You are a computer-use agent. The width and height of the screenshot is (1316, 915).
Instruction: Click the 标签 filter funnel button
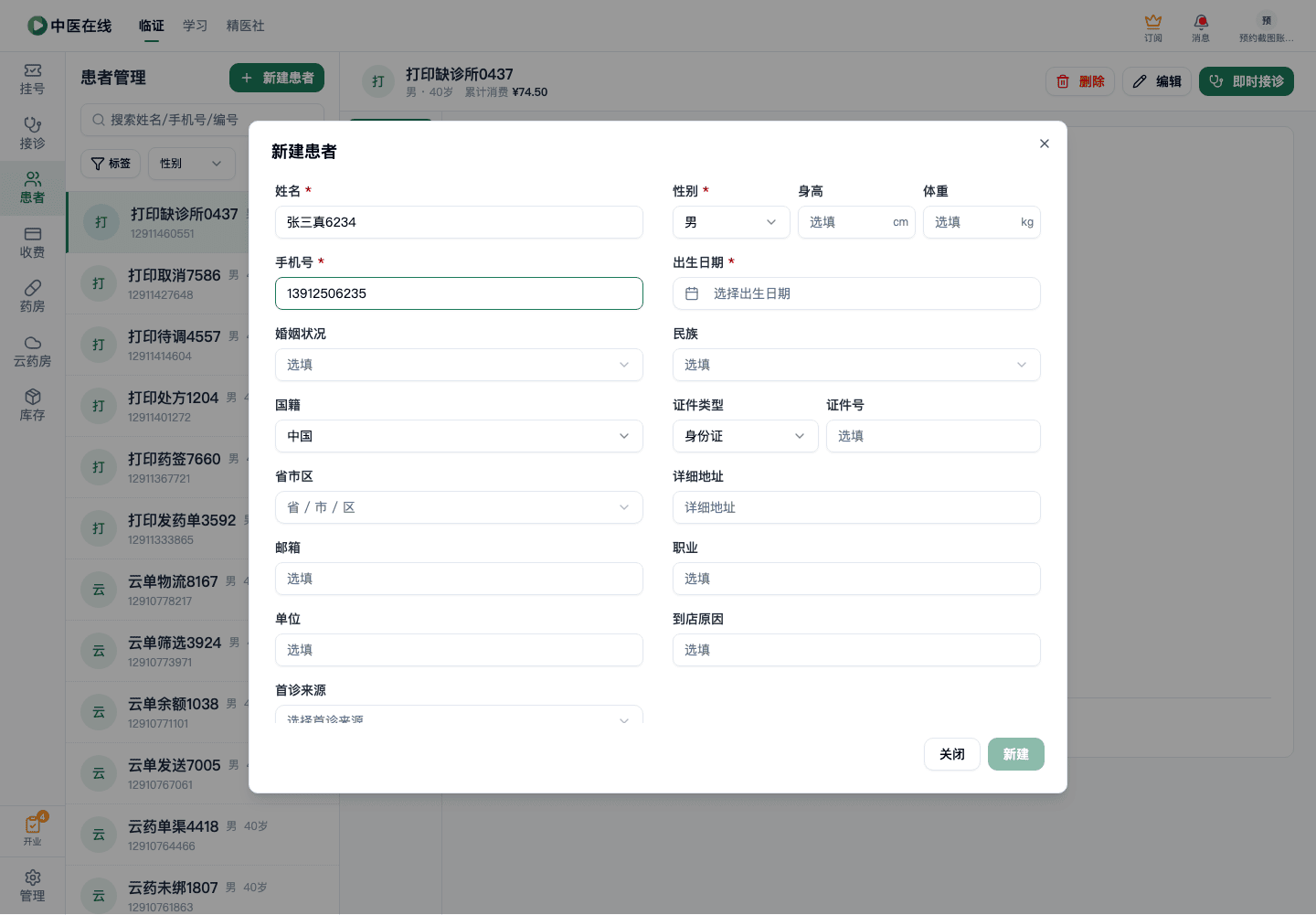coord(111,164)
